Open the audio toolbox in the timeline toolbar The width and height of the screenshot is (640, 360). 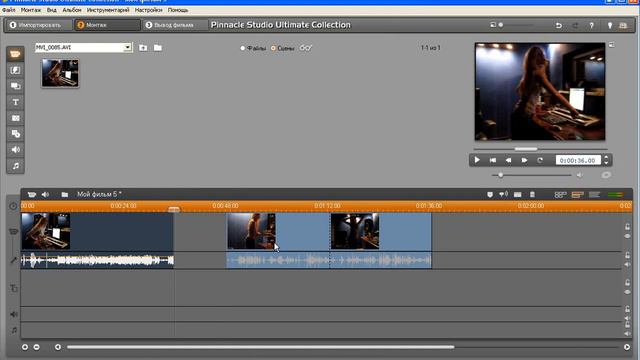coord(45,194)
